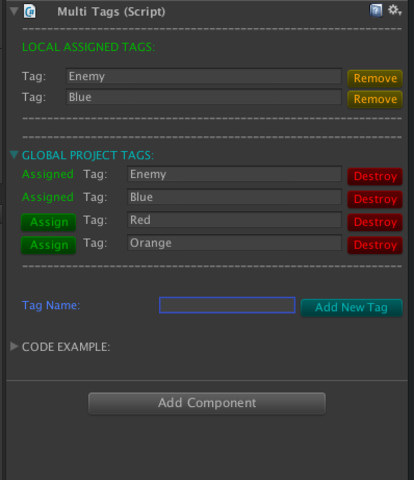Assign the Orange tag
414x480 pixels.
(49, 245)
